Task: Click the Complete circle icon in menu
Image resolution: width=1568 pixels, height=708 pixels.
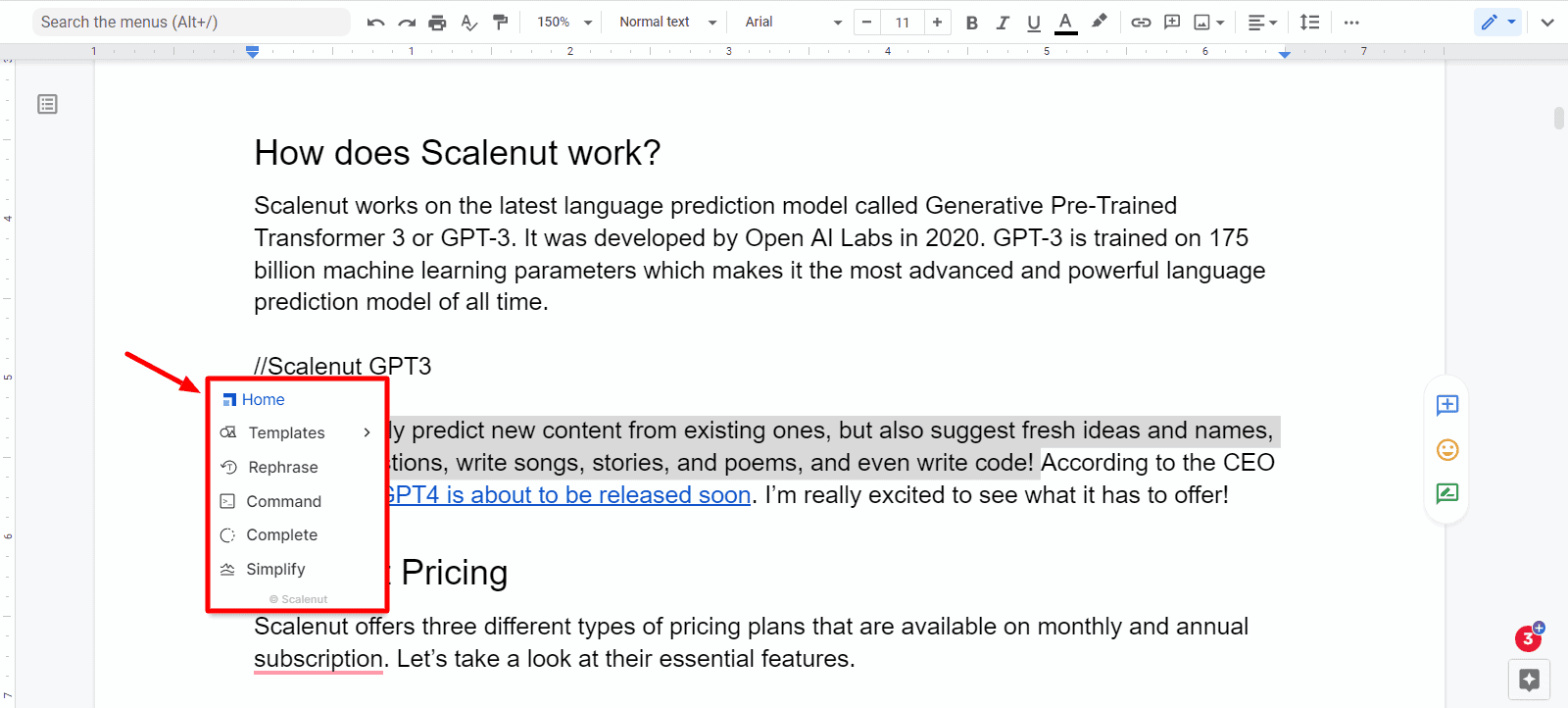Action: coord(227,534)
